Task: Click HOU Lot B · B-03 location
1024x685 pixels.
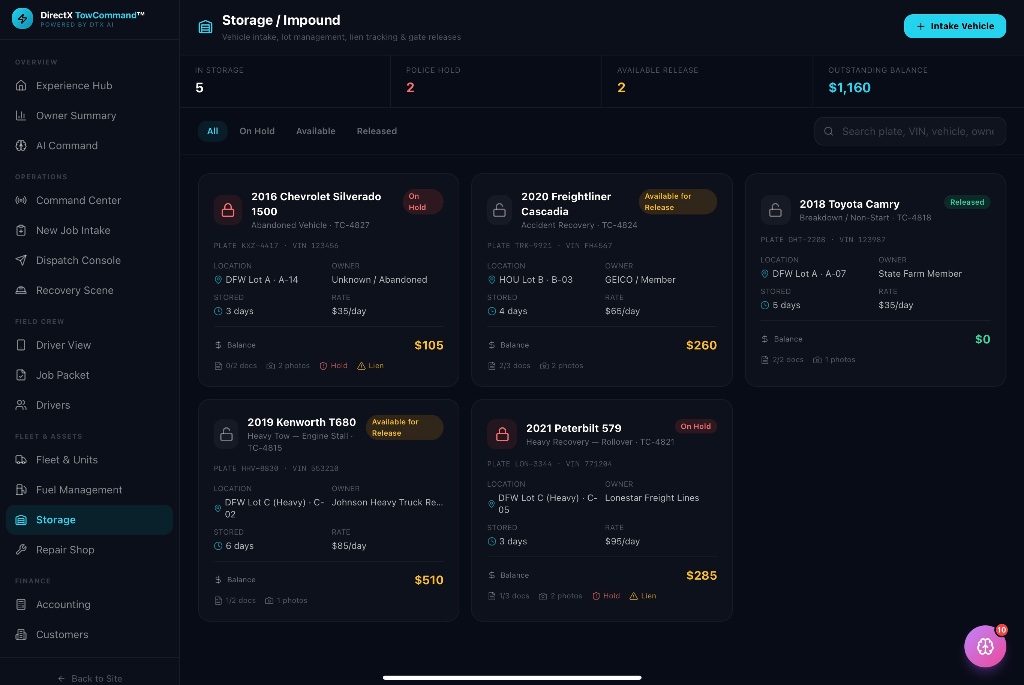Action: tap(530, 280)
